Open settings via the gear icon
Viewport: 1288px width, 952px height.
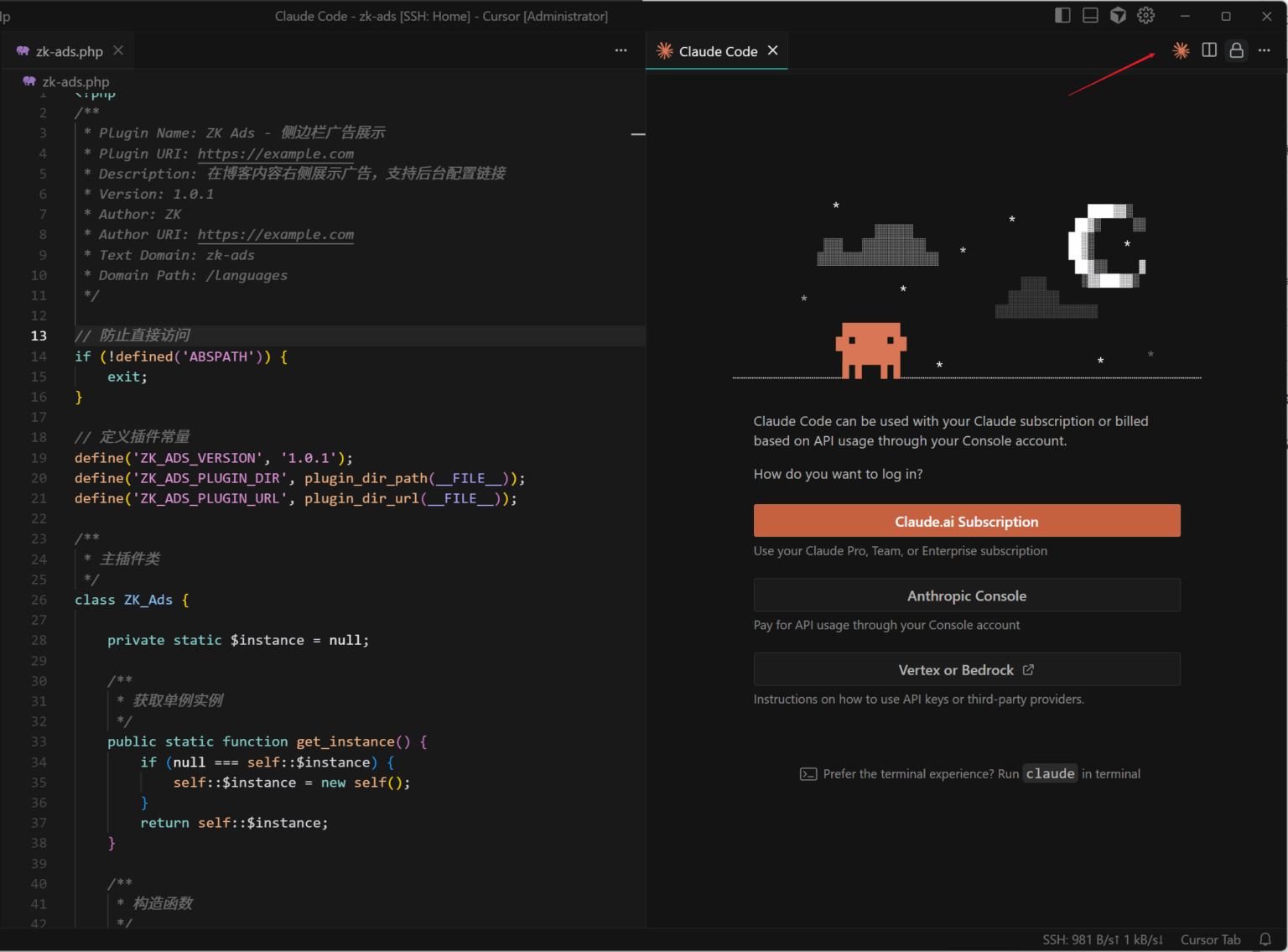[x=1145, y=15]
